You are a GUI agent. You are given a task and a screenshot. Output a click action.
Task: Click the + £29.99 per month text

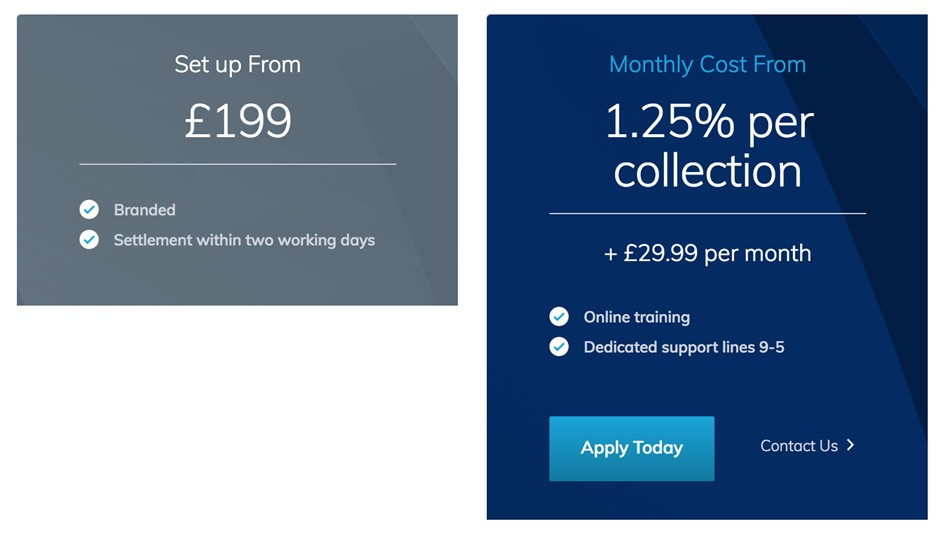click(x=708, y=253)
